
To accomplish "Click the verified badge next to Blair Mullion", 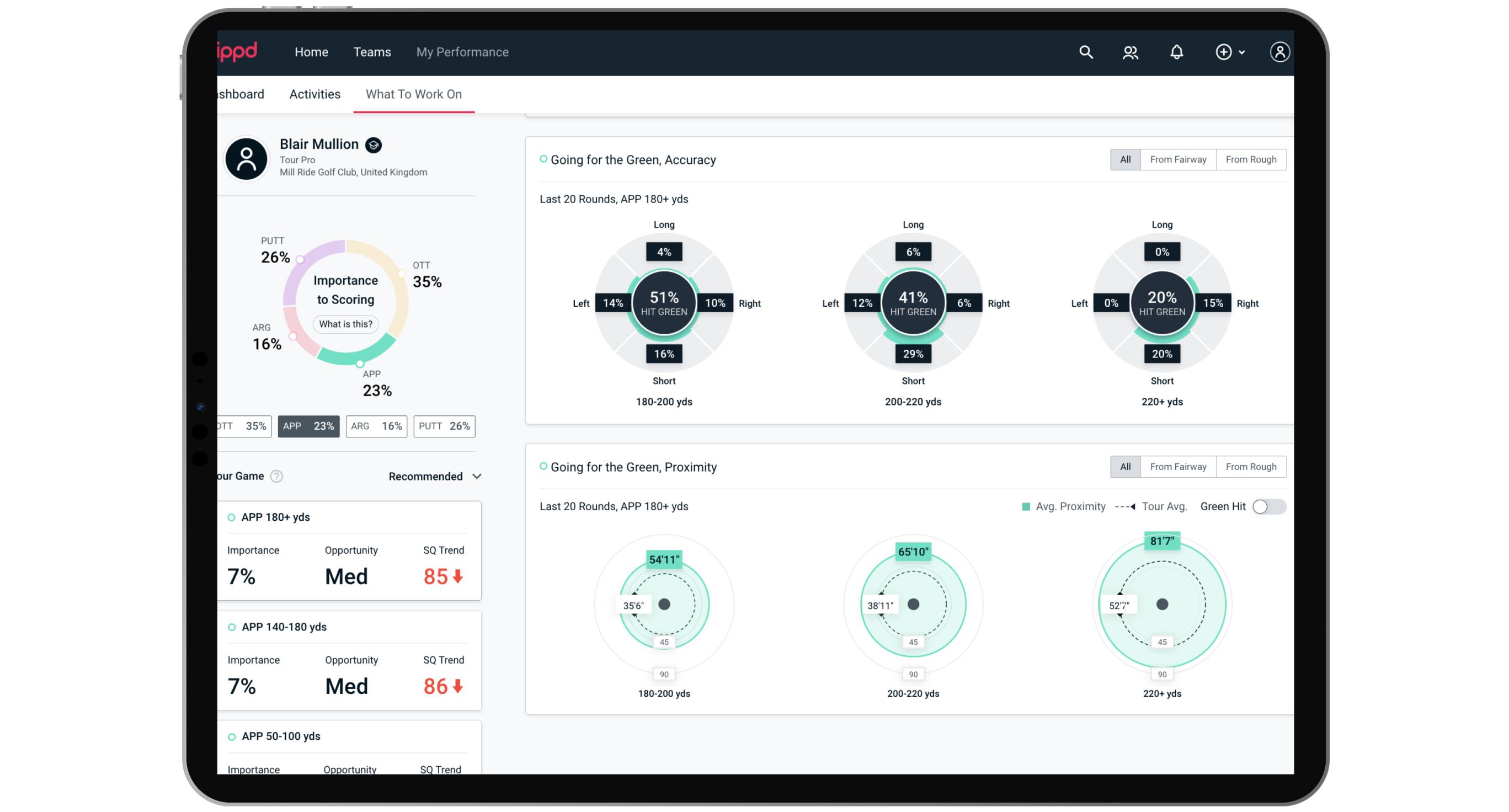I will 373,145.
